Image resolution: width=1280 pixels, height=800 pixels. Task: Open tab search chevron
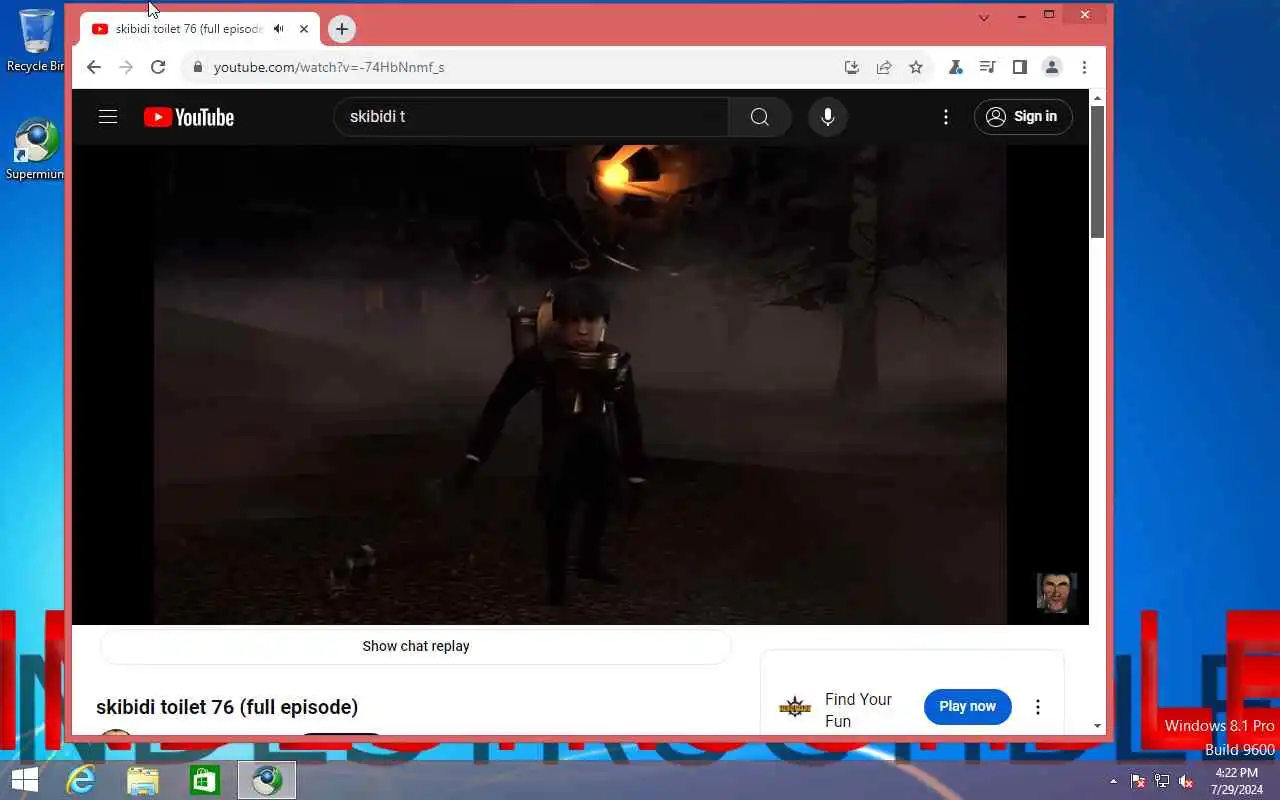pyautogui.click(x=984, y=16)
